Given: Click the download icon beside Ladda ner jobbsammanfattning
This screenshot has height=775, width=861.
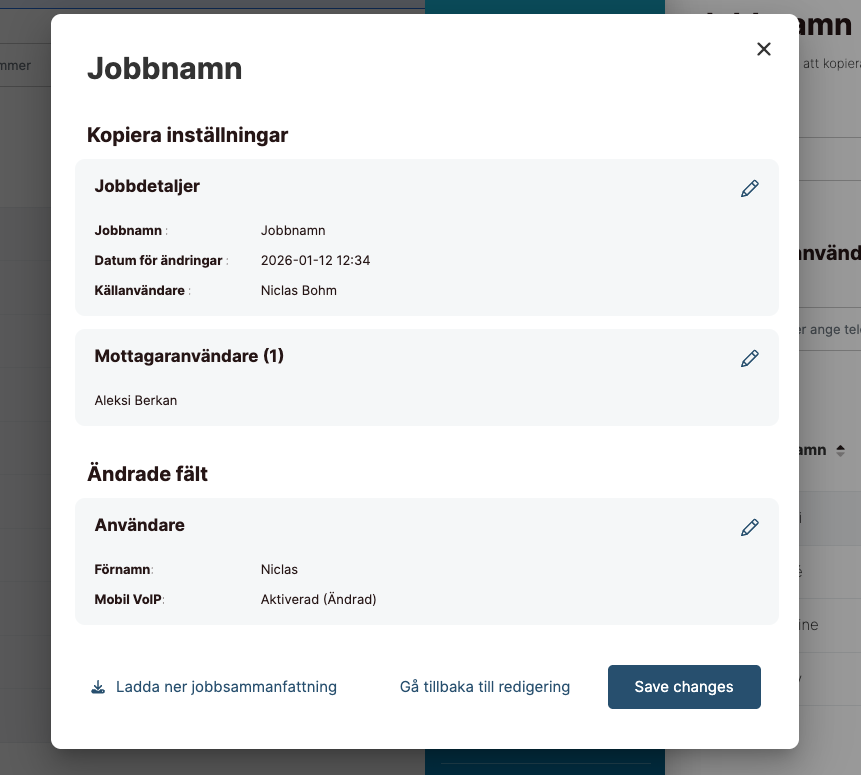Looking at the screenshot, I should point(98,687).
